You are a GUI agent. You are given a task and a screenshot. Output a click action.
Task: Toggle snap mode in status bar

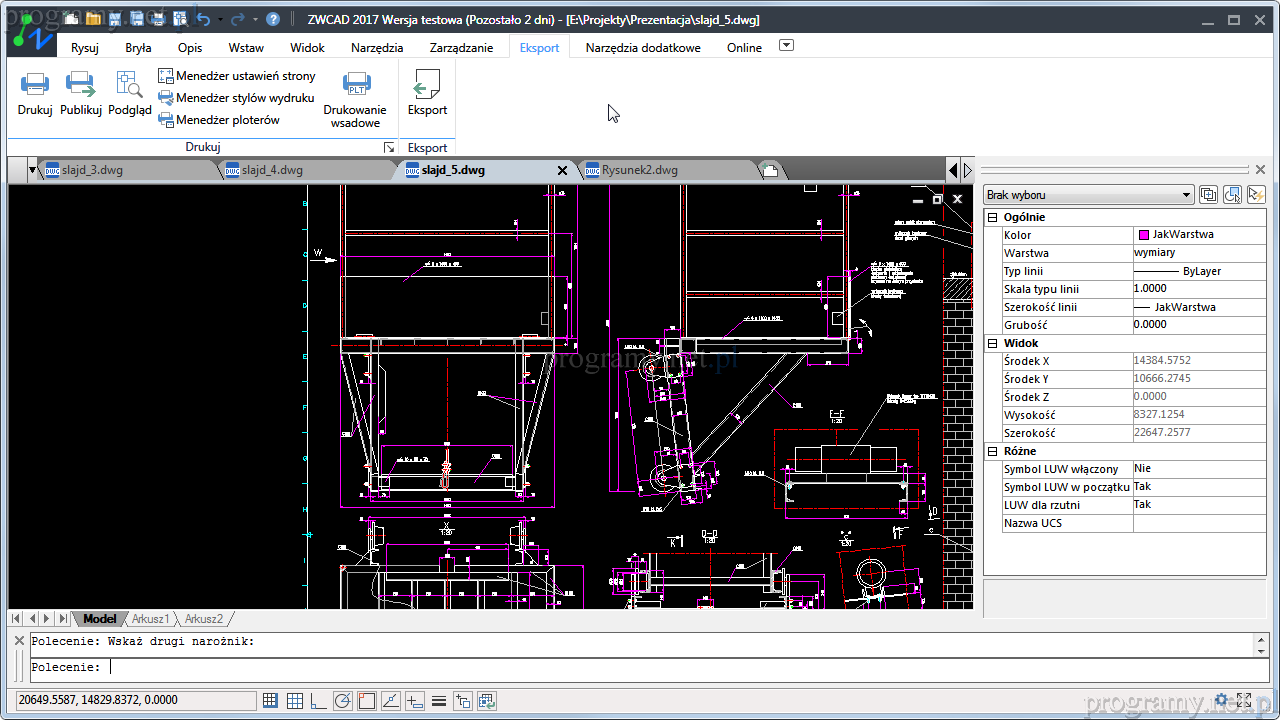coord(271,701)
